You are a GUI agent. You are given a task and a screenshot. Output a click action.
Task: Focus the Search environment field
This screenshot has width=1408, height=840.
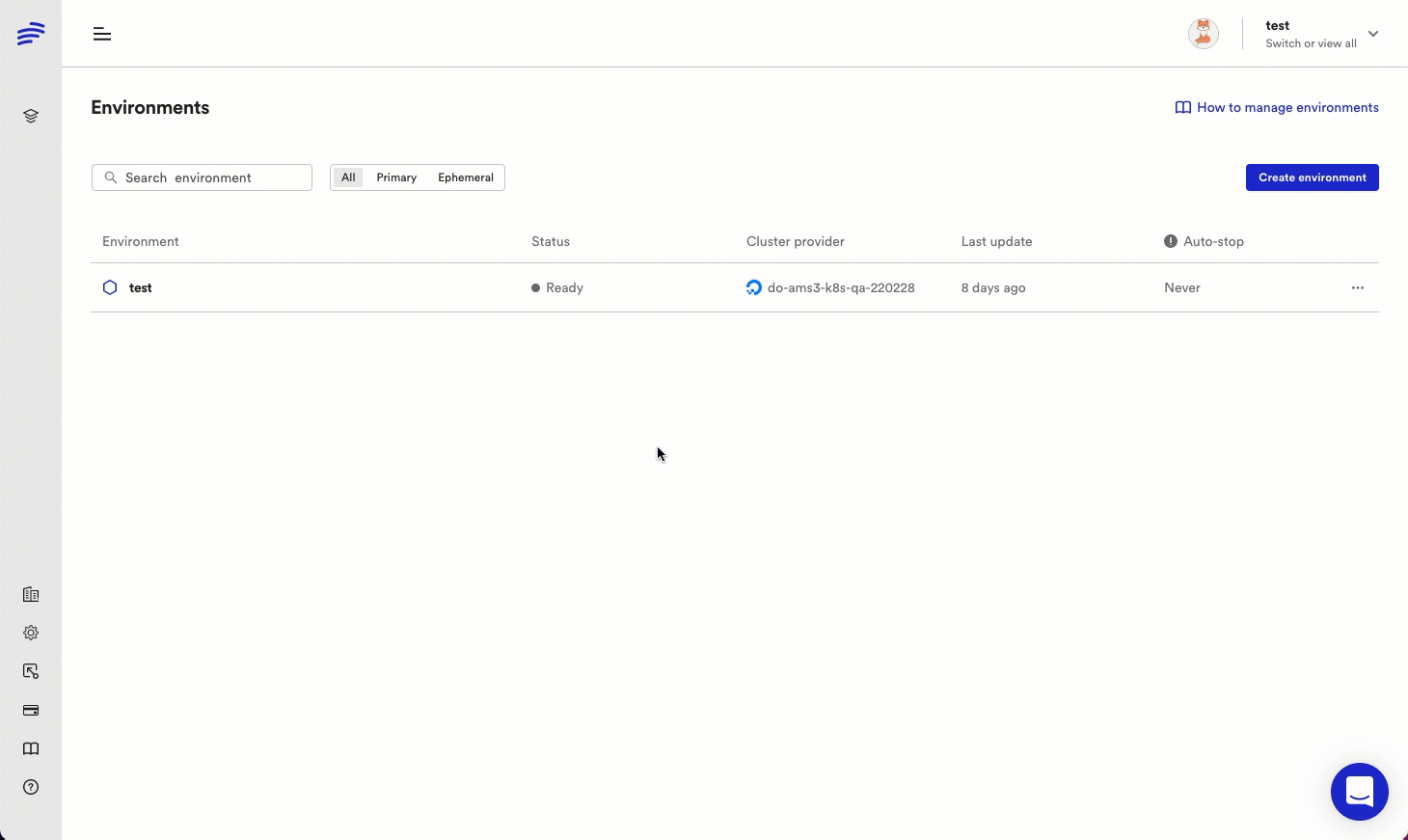coord(202,177)
